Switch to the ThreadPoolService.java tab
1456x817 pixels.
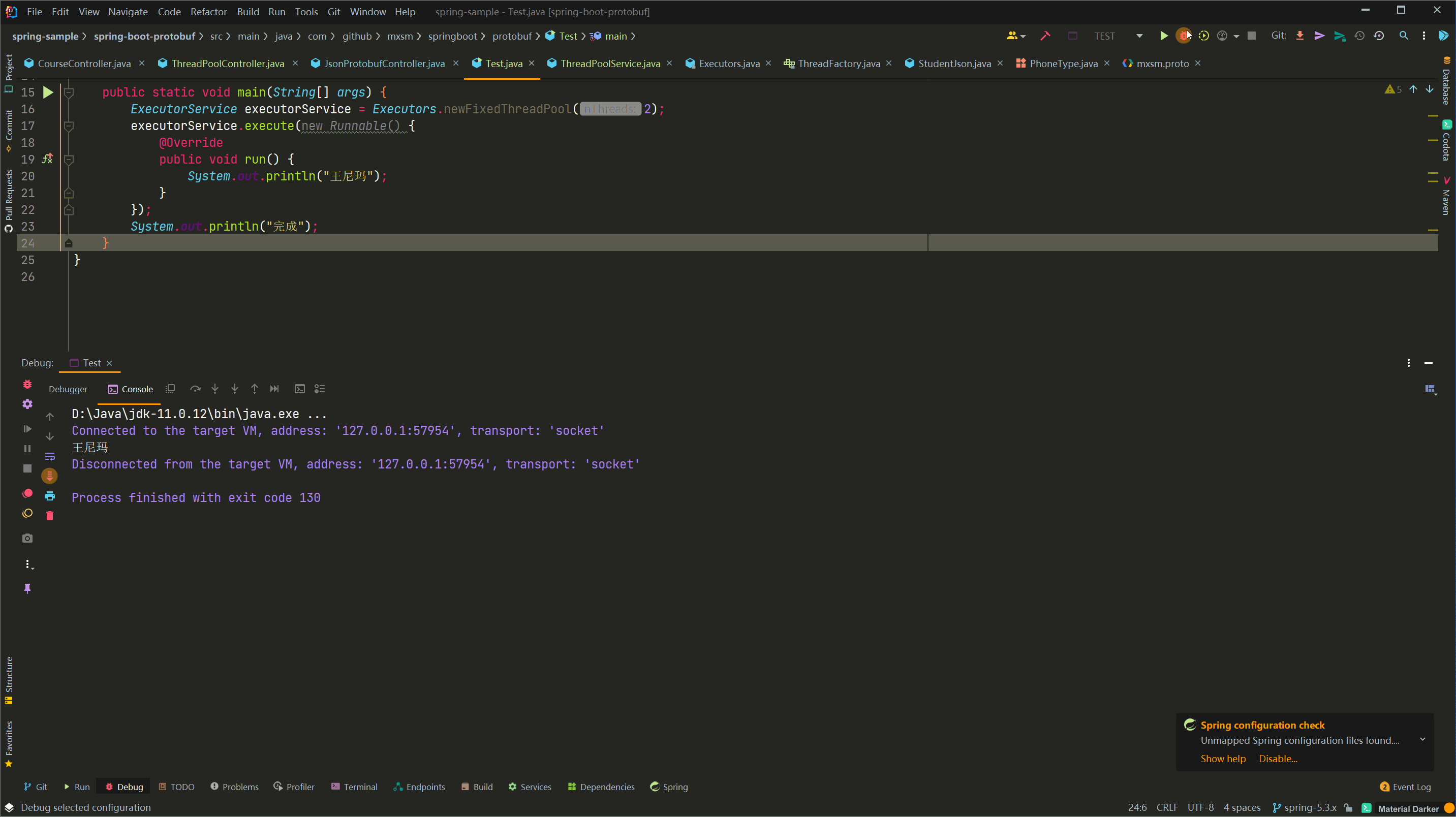pos(610,64)
